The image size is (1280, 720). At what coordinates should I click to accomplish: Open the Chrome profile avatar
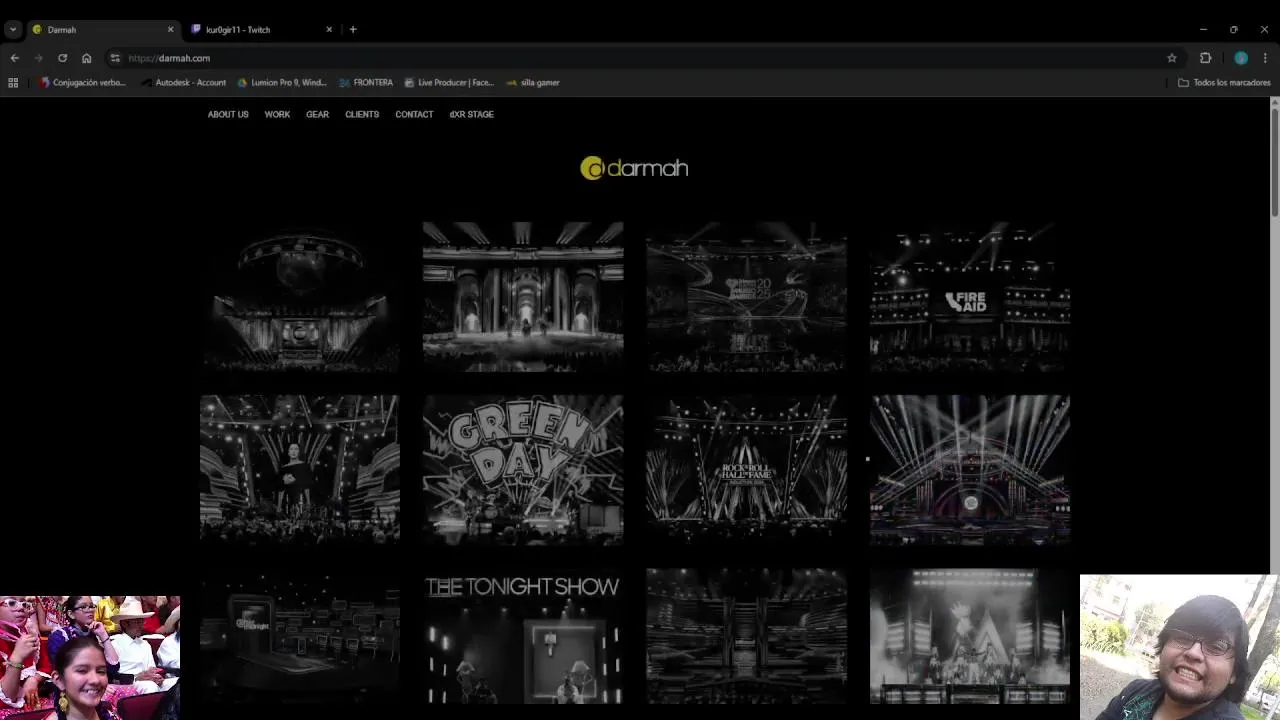[x=1241, y=58]
